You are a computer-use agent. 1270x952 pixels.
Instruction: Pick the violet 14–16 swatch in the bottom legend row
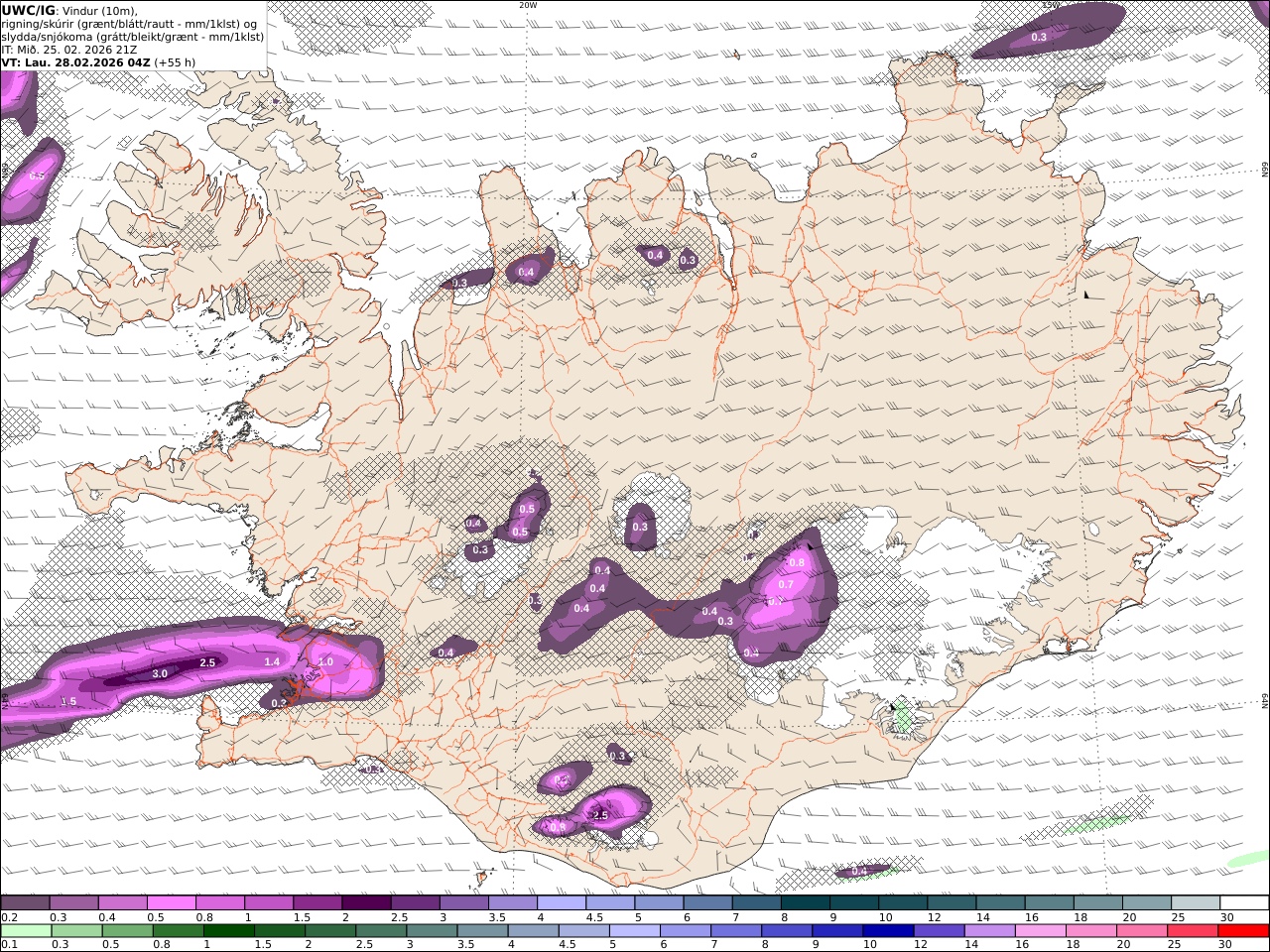[x=990, y=931]
